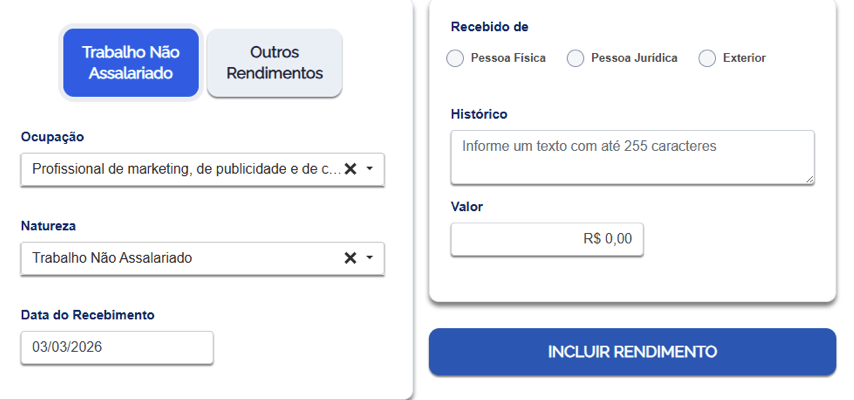Image resolution: width=854 pixels, height=400 pixels.
Task: Focus the Data do Recebimento date field
Action: [117, 348]
